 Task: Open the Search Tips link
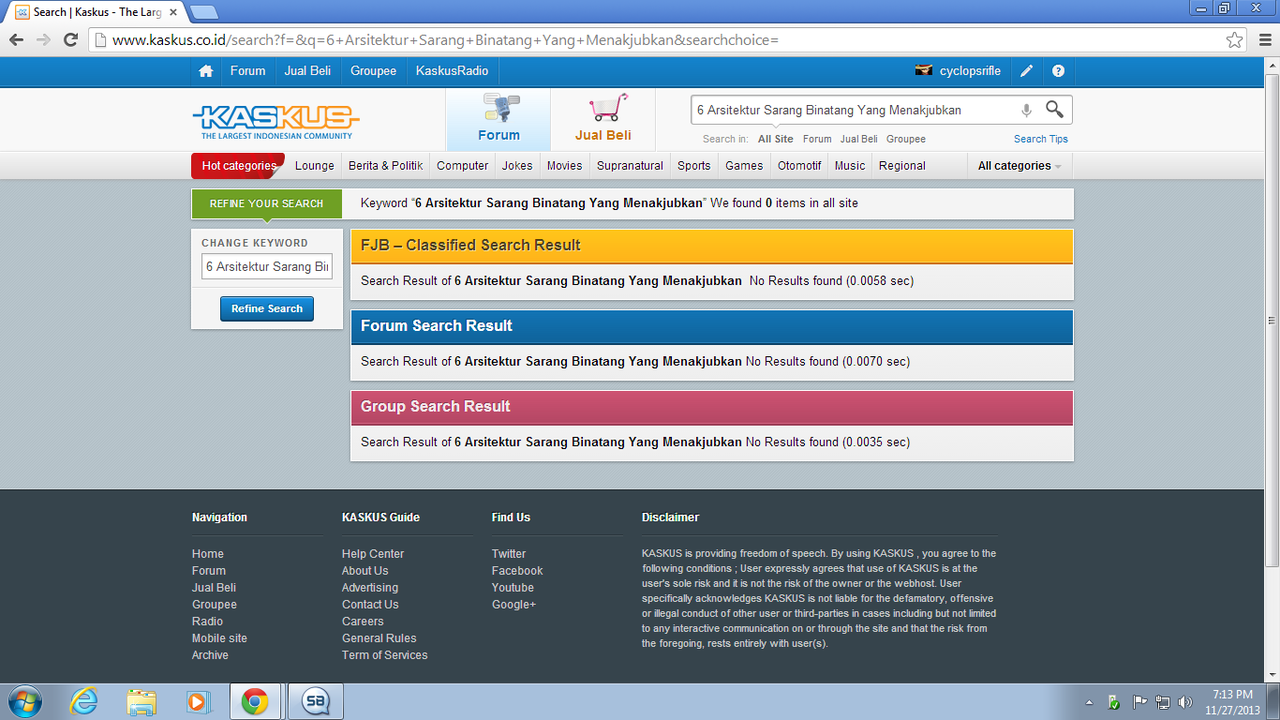1041,139
